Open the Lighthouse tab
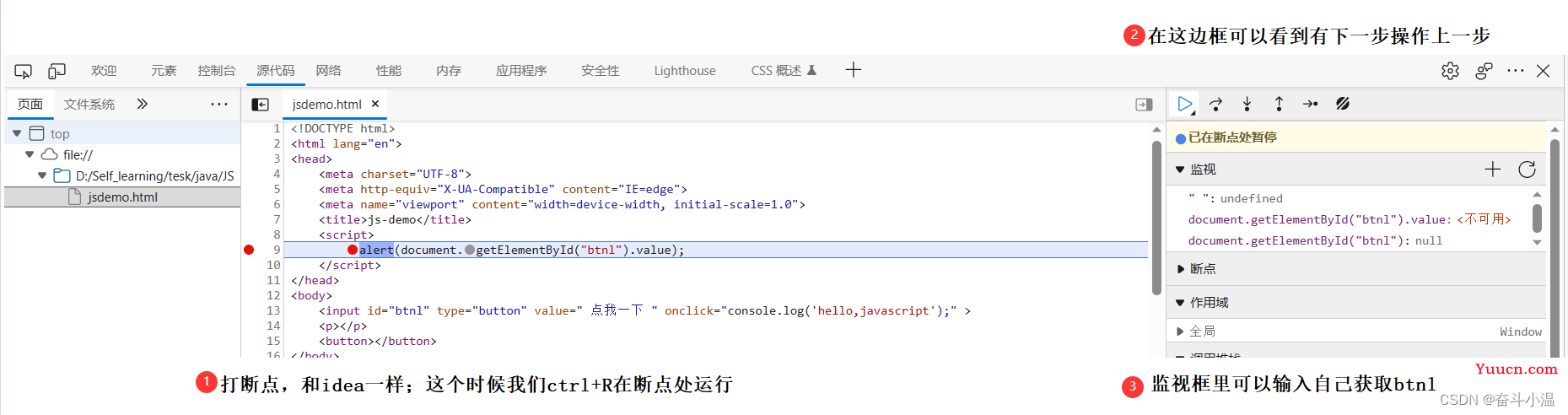The image size is (1568, 415). click(685, 71)
